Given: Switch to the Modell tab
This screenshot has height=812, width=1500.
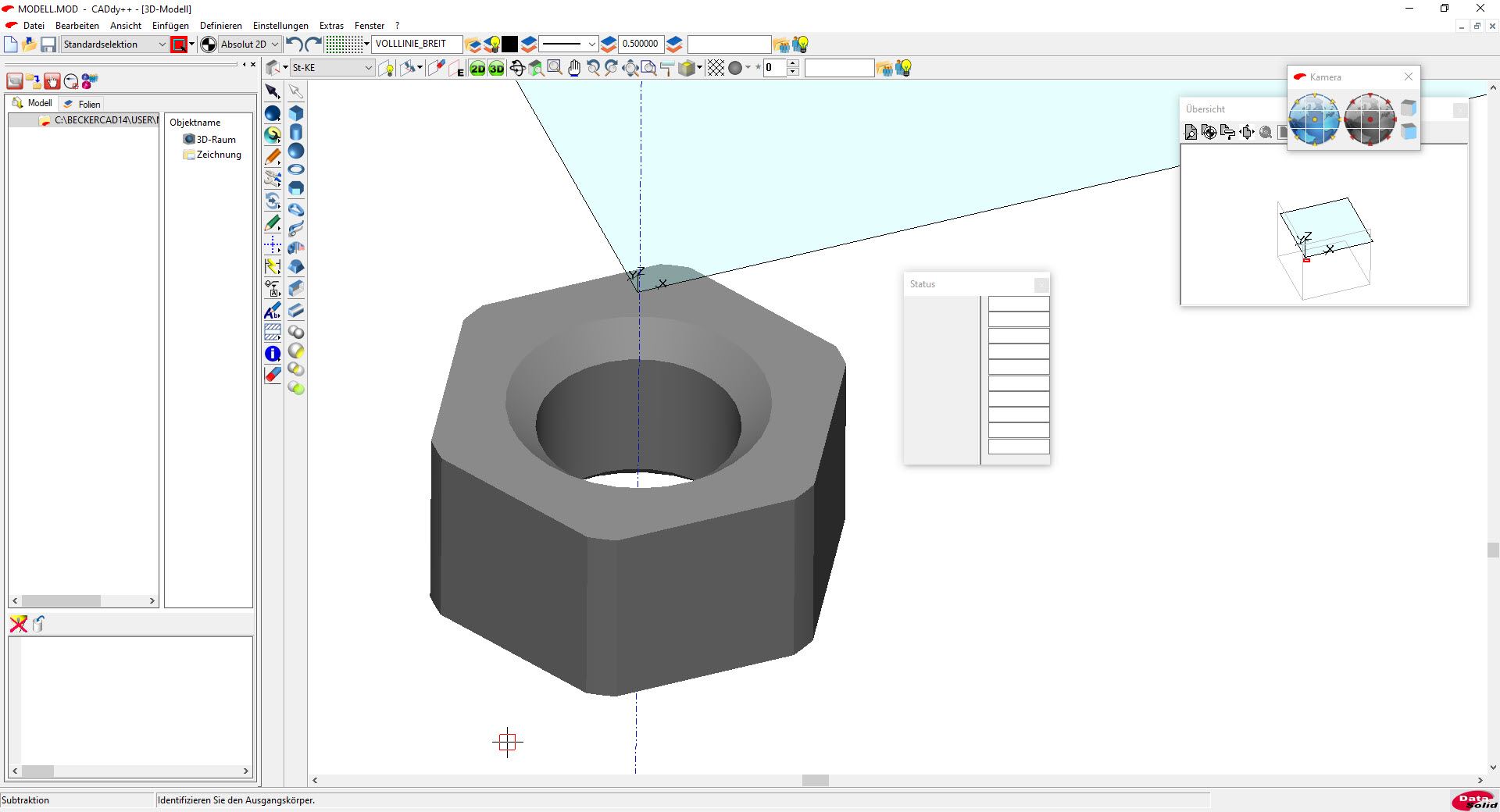Looking at the screenshot, I should 33,103.
